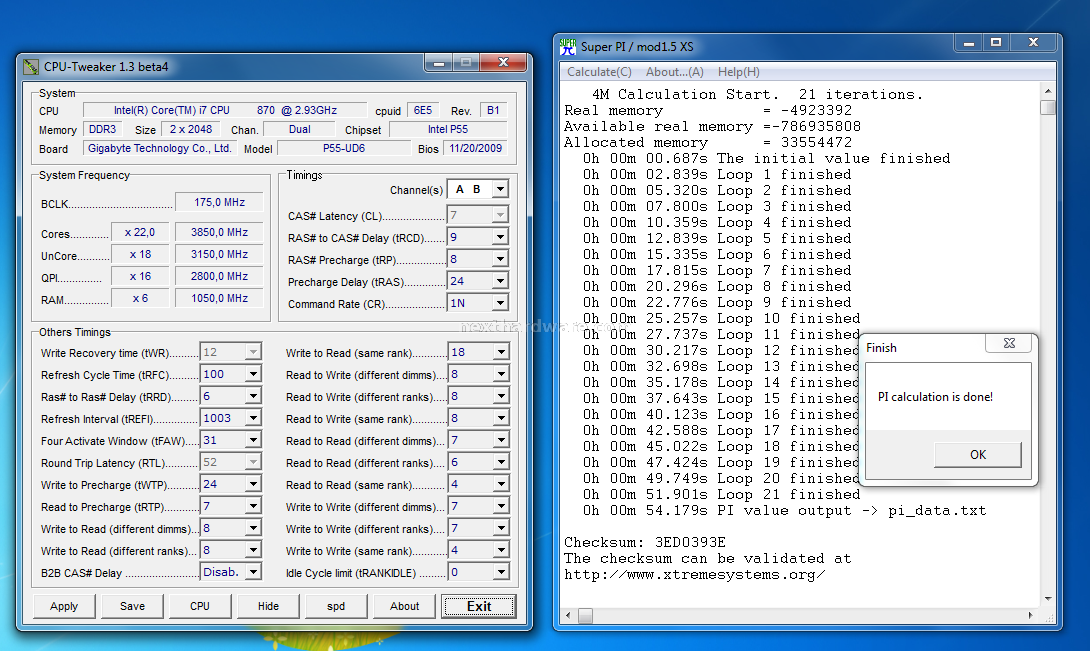Screen dimensions: 1090x651
Task: Click the http://www.xtremesystems.org/ text in Super PI
Action: [x=694, y=574]
